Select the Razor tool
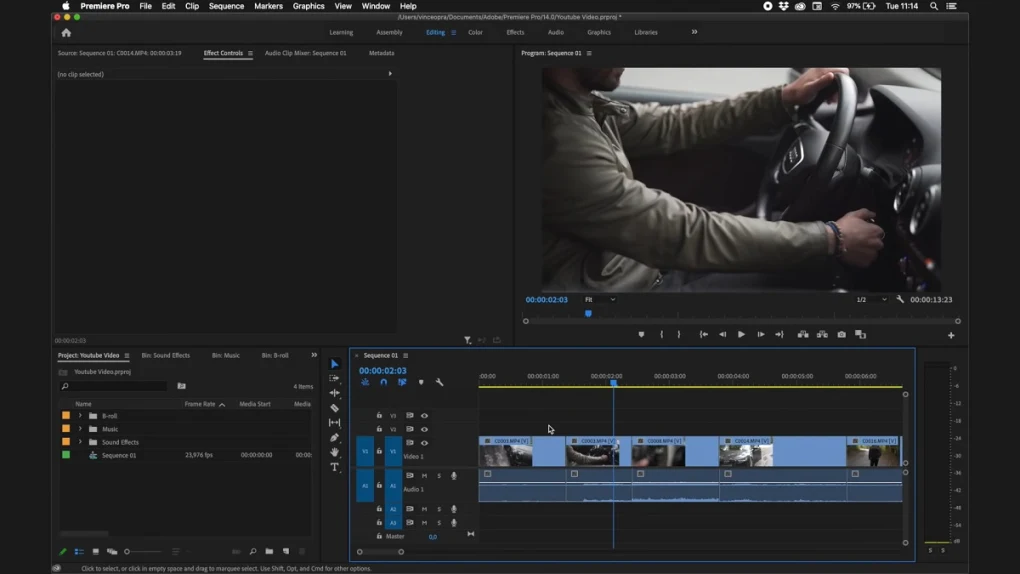Screen dimensions: 1020x574 [334, 408]
